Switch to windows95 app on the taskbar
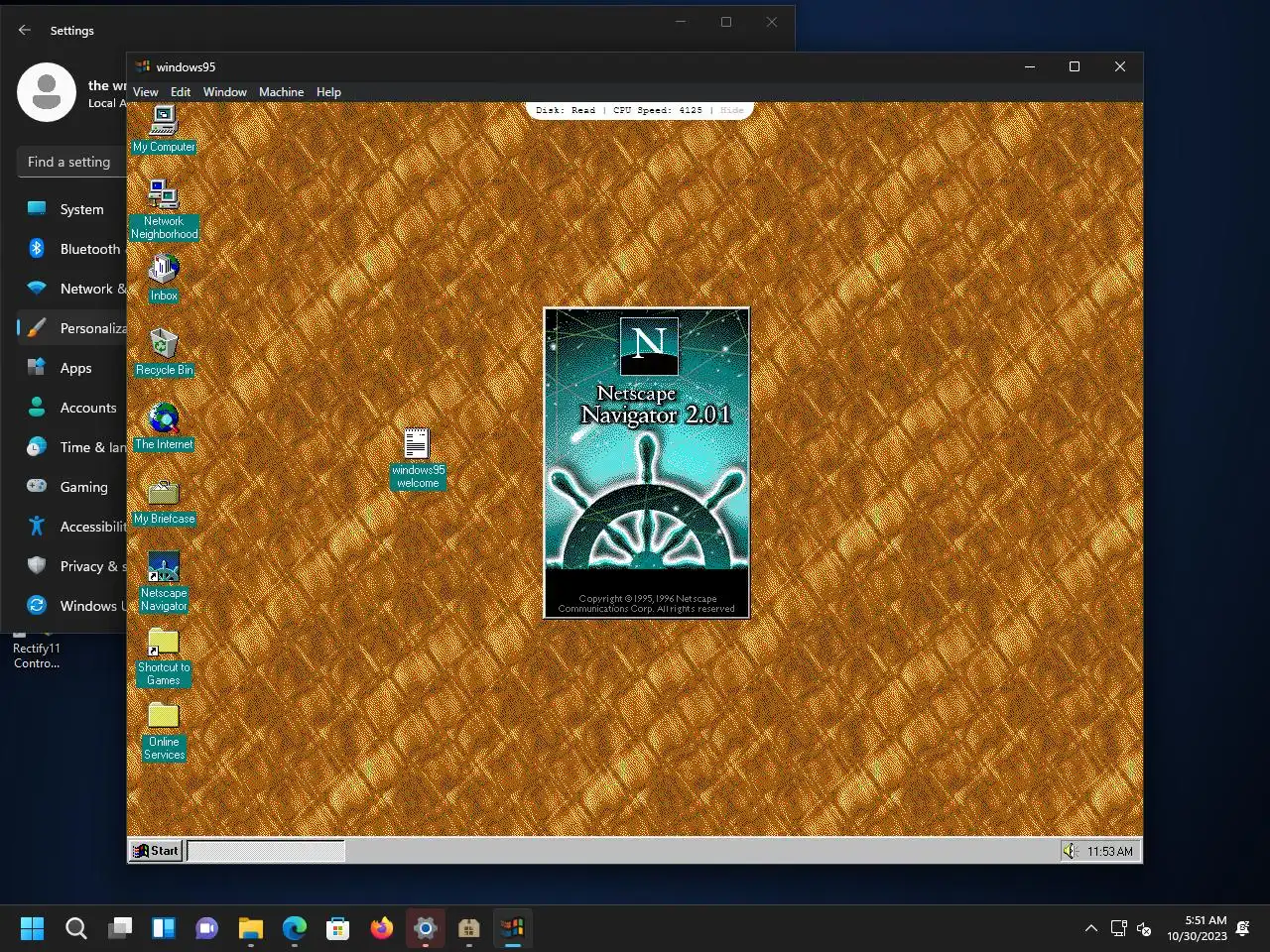 (513, 928)
